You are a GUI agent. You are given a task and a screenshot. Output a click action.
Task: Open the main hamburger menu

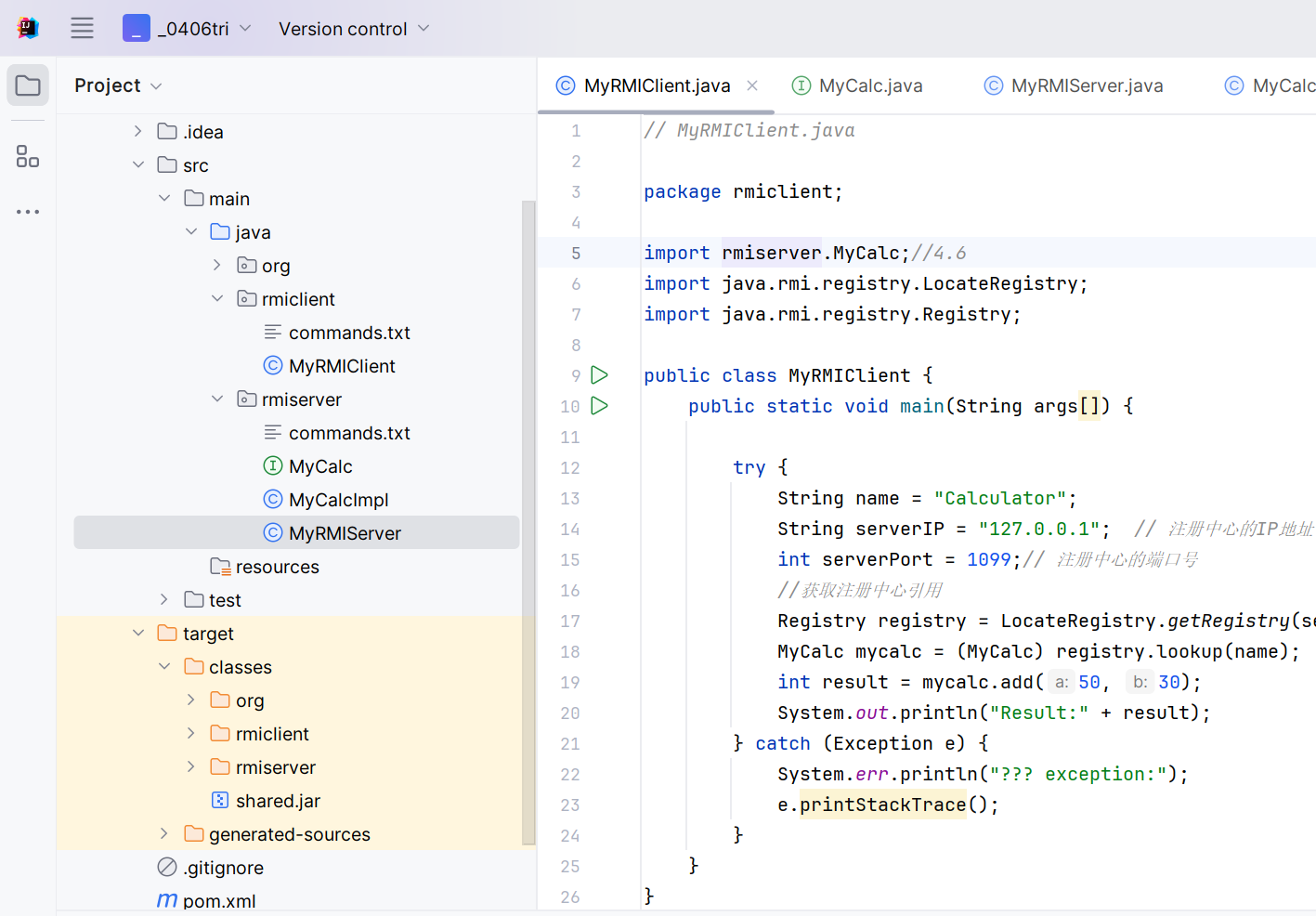point(82,28)
